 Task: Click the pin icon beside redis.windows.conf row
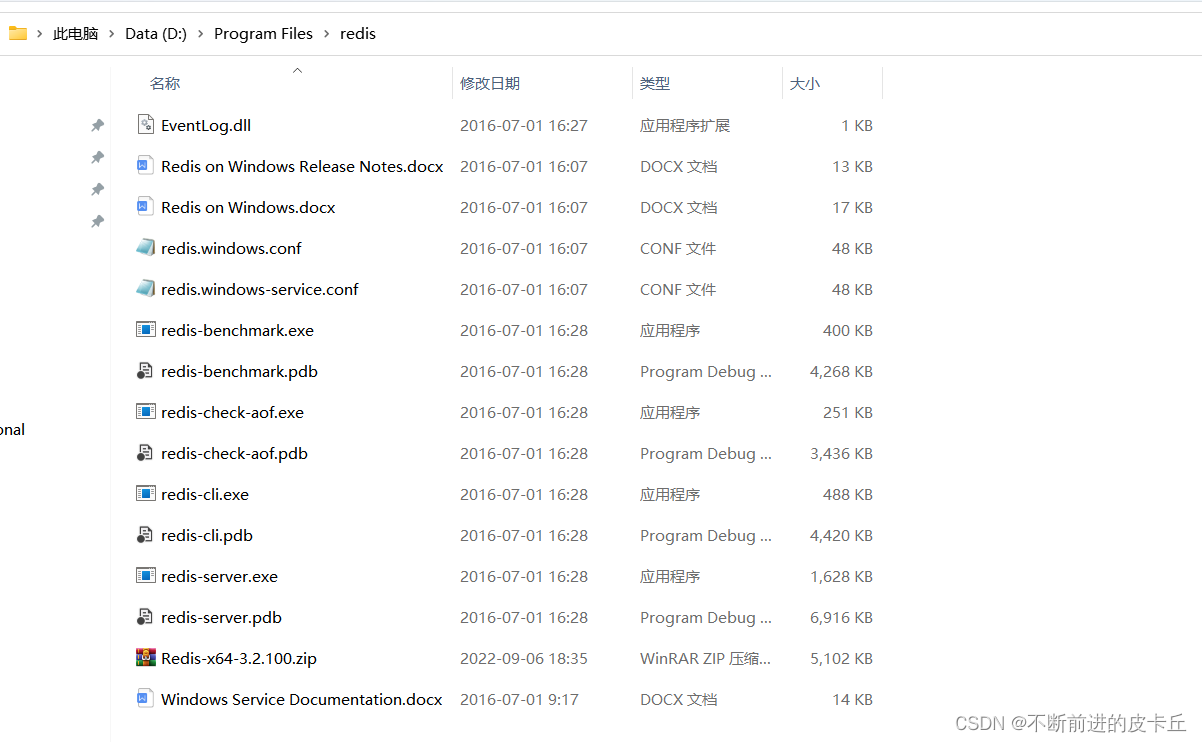coord(97,221)
